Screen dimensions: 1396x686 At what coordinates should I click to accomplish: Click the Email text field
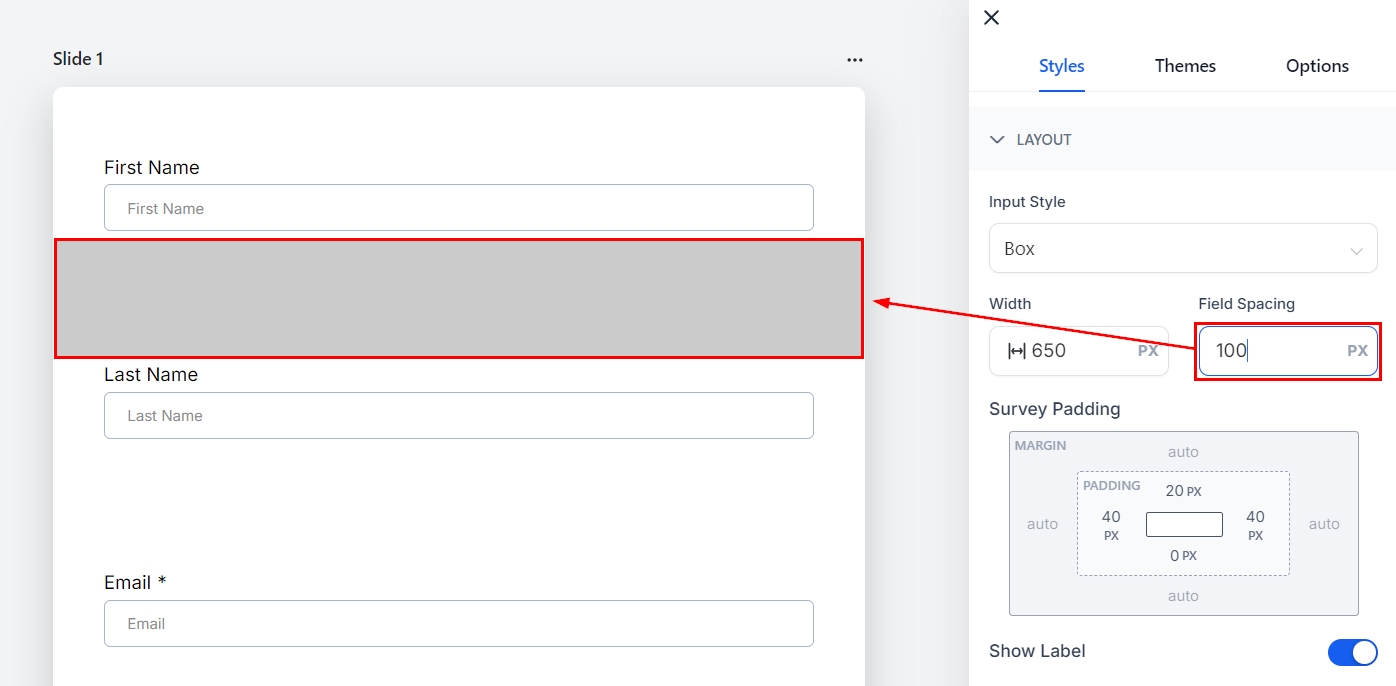coord(458,624)
